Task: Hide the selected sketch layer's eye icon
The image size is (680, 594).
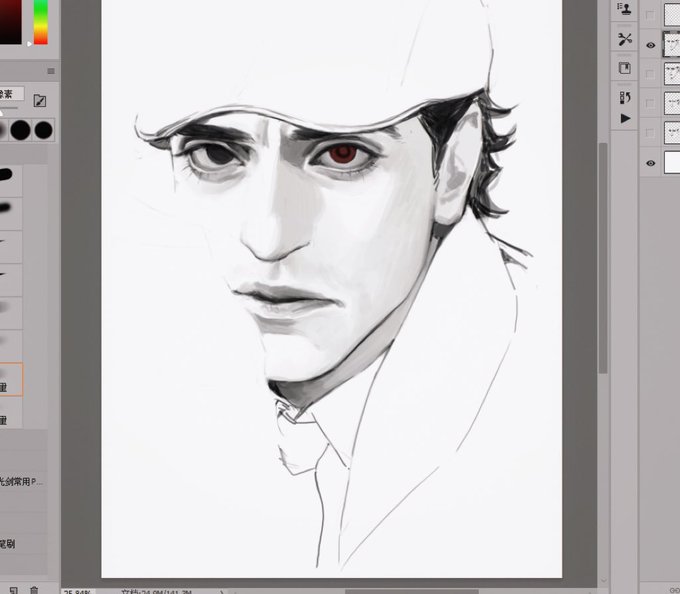Action: 651,45
